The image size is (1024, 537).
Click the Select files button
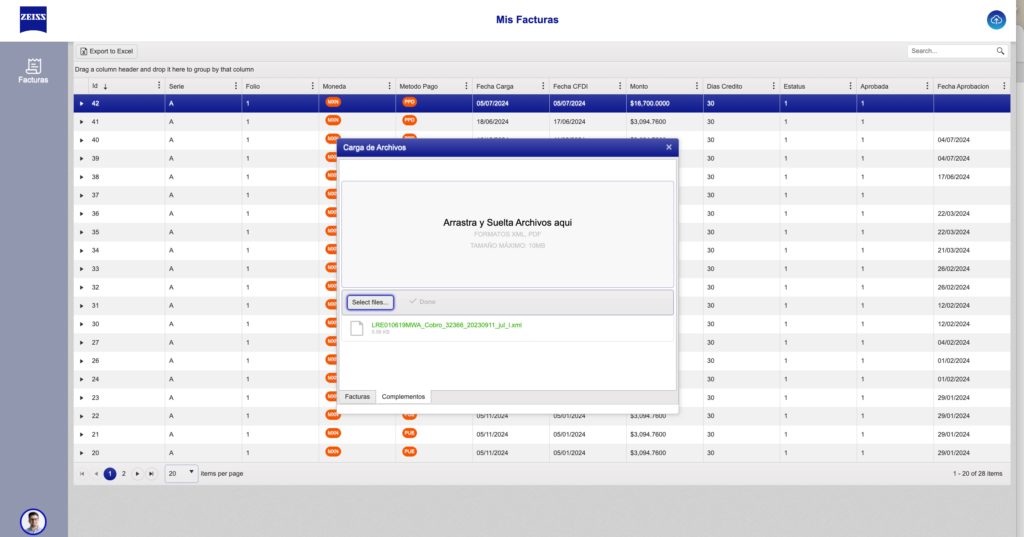click(370, 302)
